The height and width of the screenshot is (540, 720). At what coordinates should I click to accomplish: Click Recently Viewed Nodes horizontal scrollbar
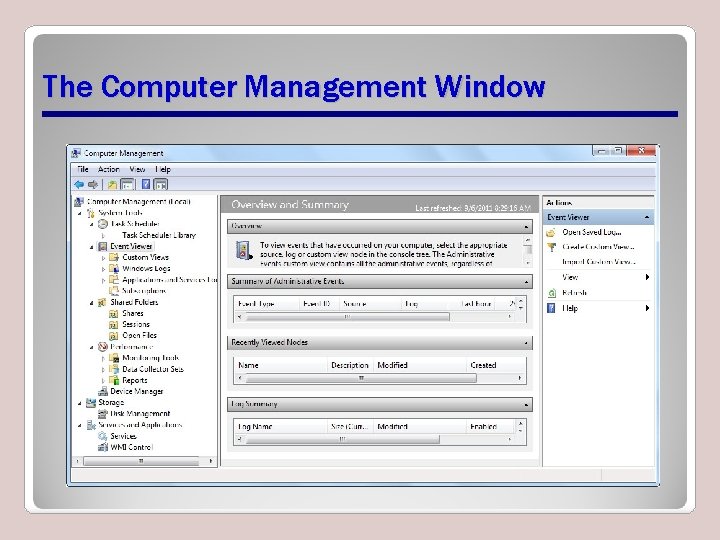tap(361, 378)
